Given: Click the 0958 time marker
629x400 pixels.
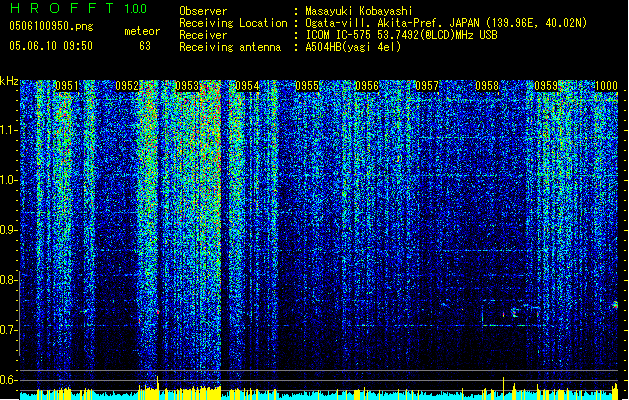Looking at the screenshot, I should pyautogui.click(x=487, y=86).
